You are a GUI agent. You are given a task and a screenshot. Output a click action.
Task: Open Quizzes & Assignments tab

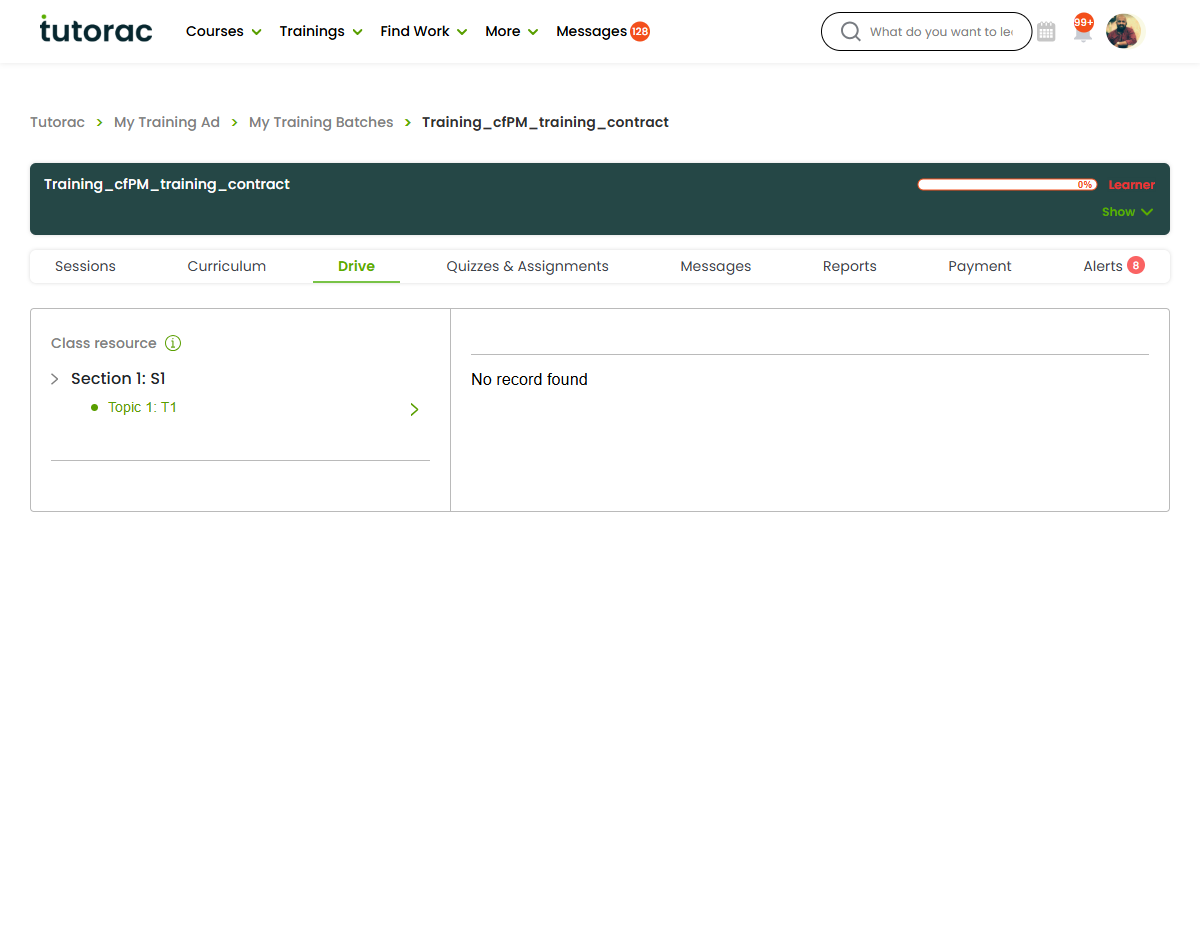click(528, 266)
